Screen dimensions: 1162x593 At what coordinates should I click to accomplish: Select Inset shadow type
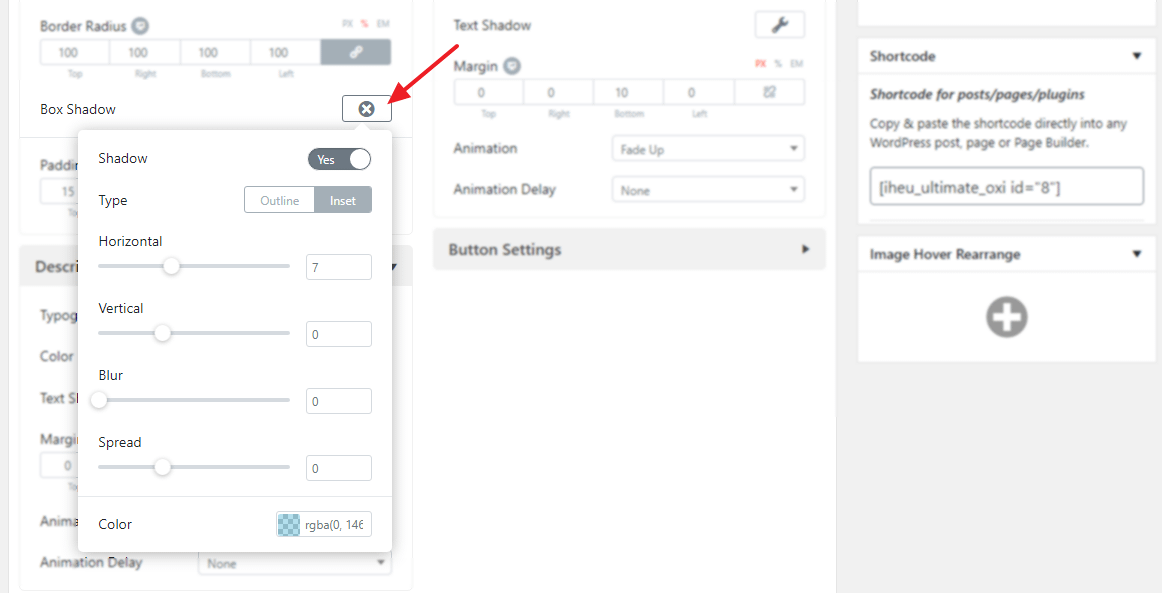pos(343,200)
